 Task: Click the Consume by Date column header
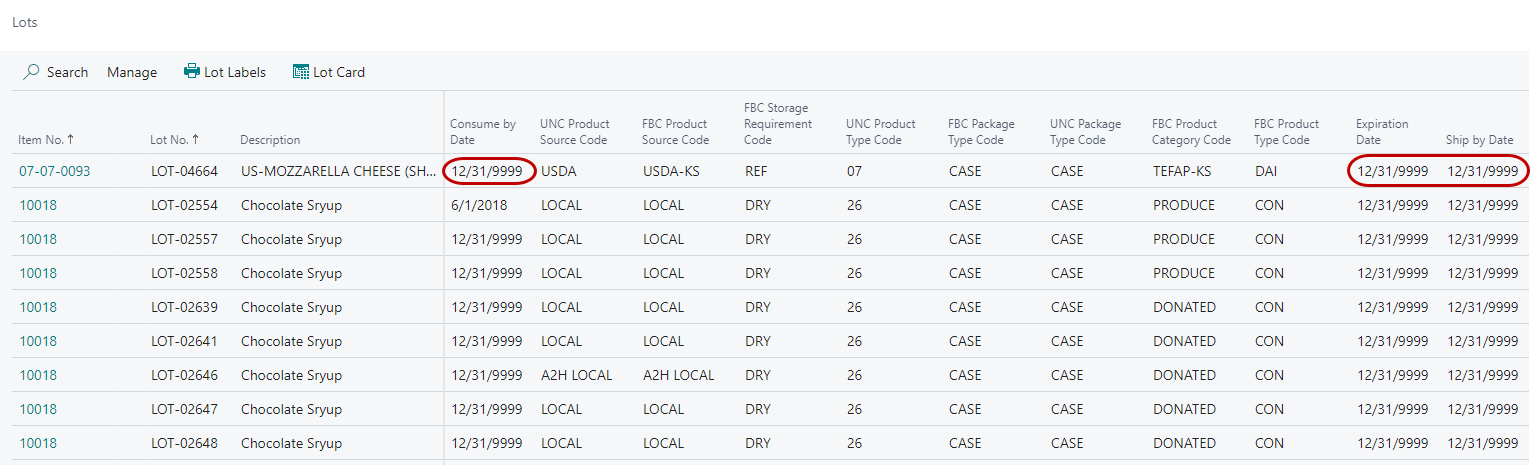[482, 132]
